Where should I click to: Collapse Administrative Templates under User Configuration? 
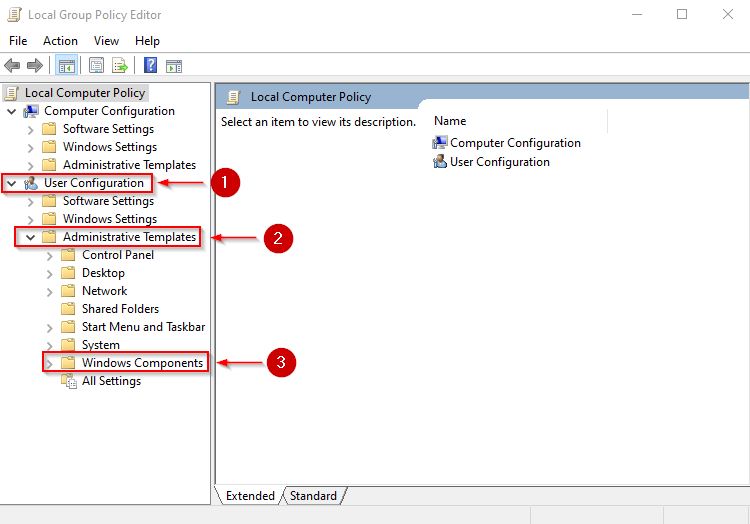tap(31, 237)
